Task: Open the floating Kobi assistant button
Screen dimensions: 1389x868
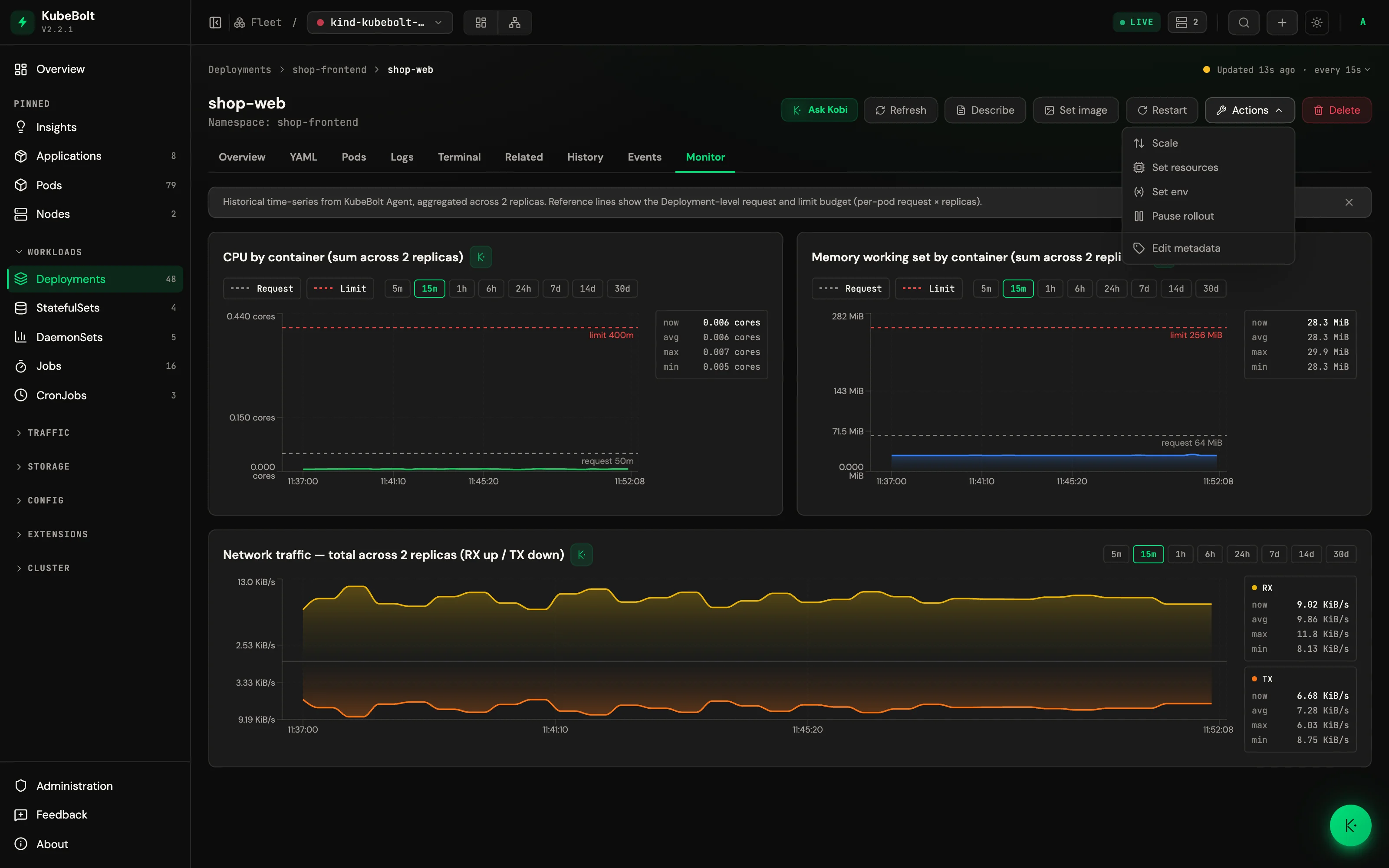Action: 1350,825
